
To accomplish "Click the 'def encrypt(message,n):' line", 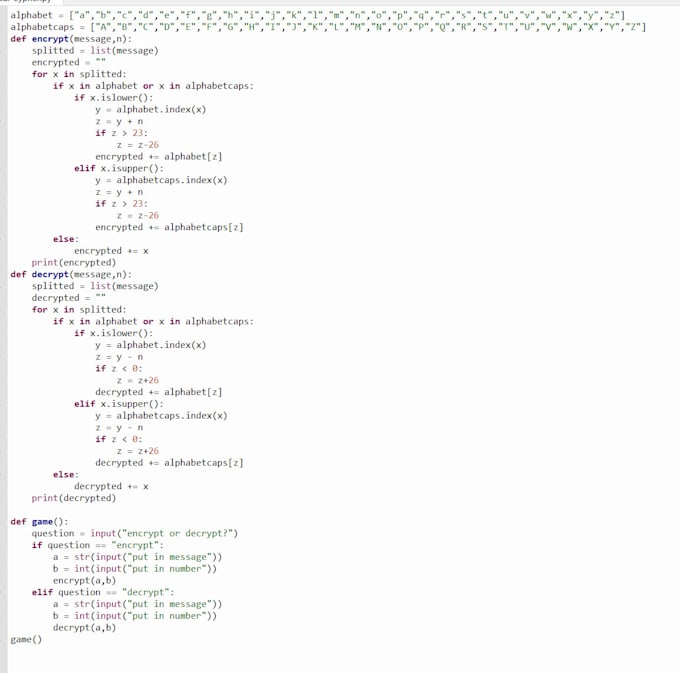I will tap(71, 39).
